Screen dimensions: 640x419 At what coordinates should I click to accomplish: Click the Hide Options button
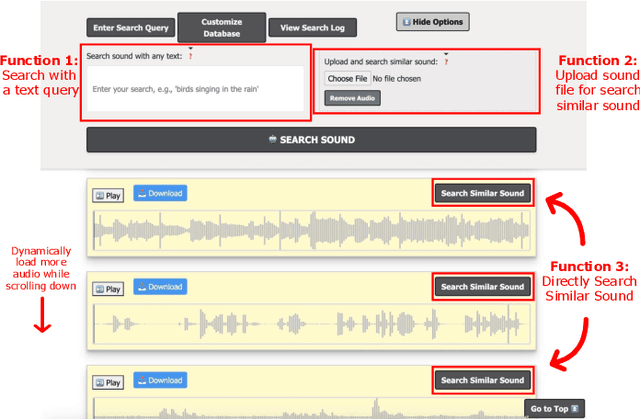[433, 22]
